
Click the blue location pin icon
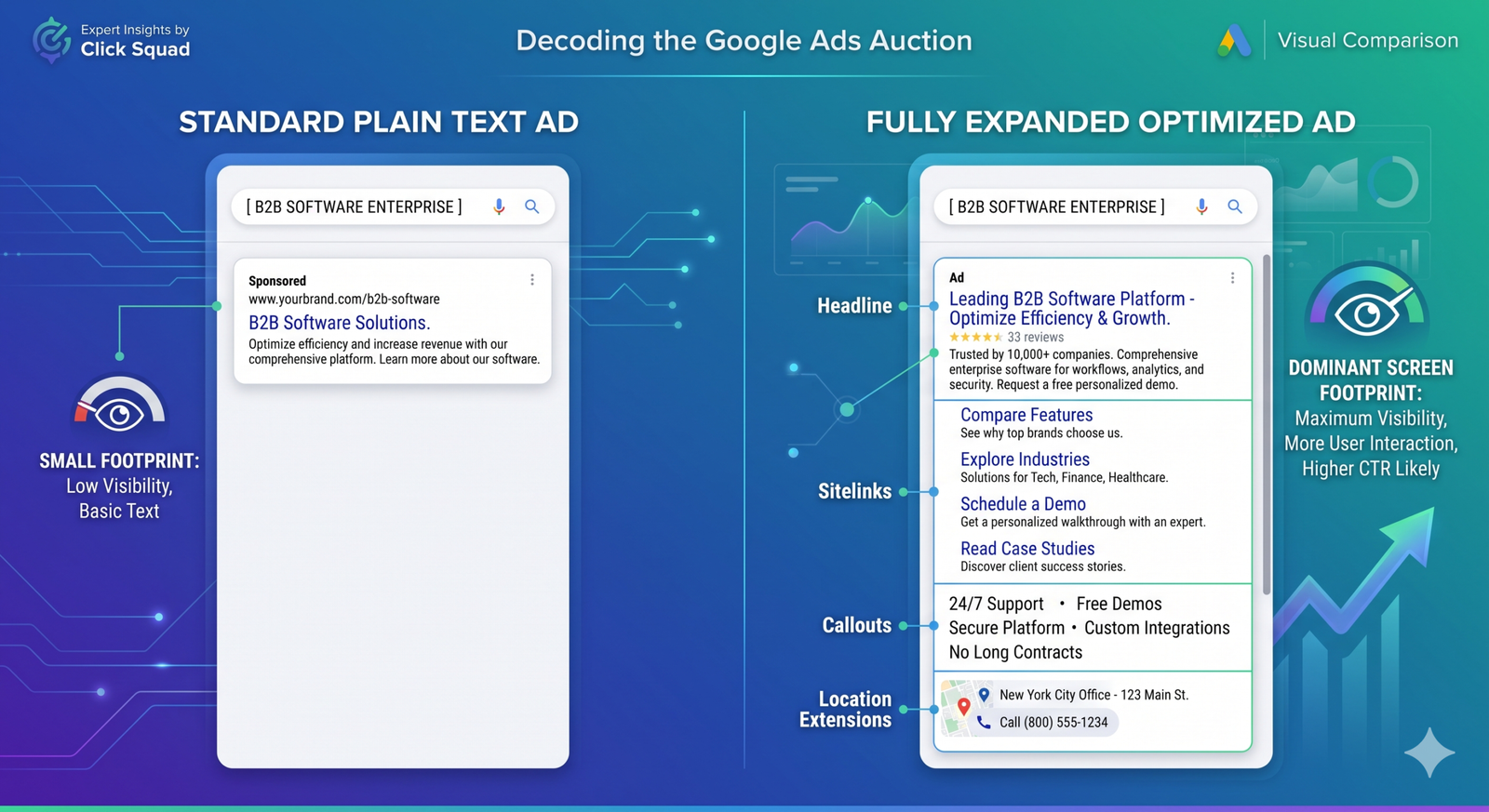(984, 695)
